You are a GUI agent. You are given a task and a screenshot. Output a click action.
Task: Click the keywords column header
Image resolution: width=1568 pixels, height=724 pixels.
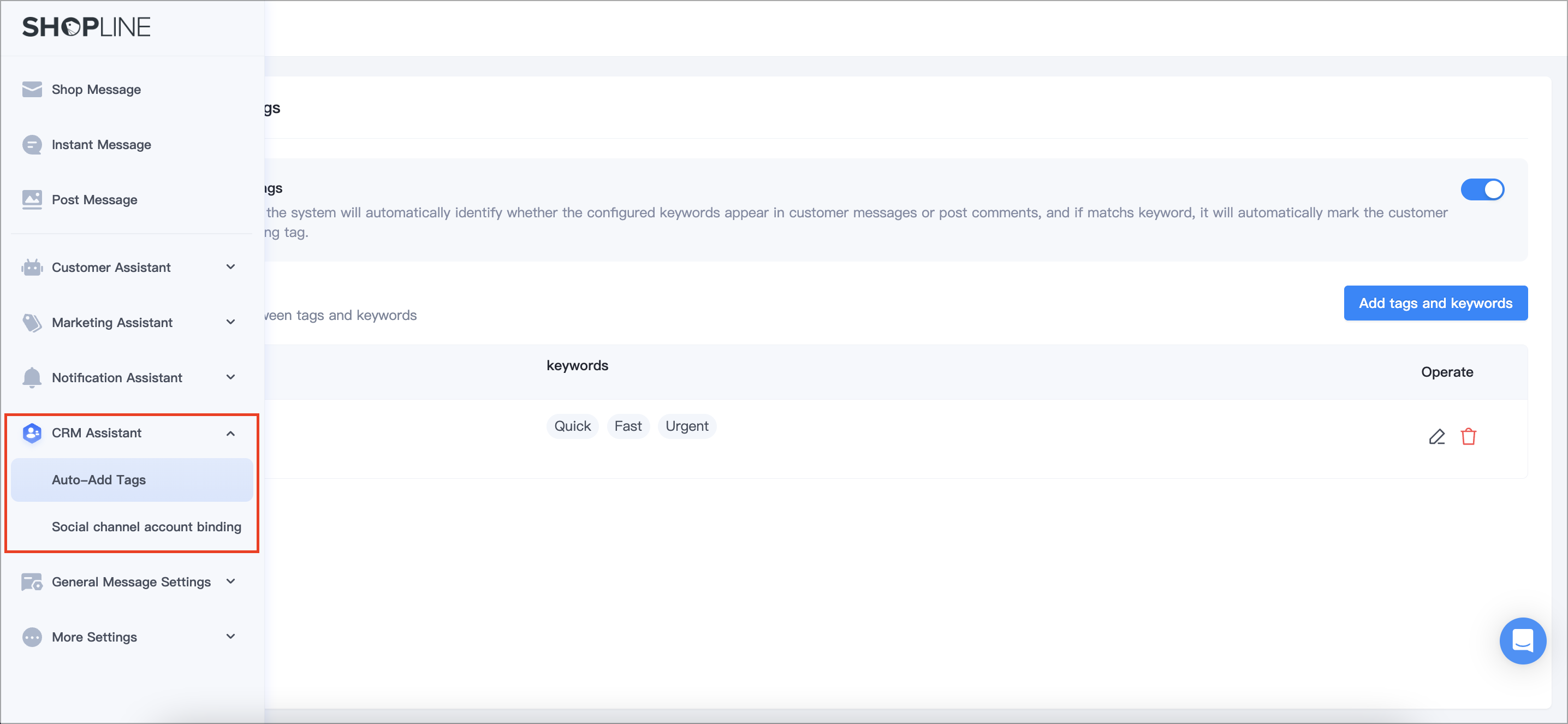[x=577, y=365]
